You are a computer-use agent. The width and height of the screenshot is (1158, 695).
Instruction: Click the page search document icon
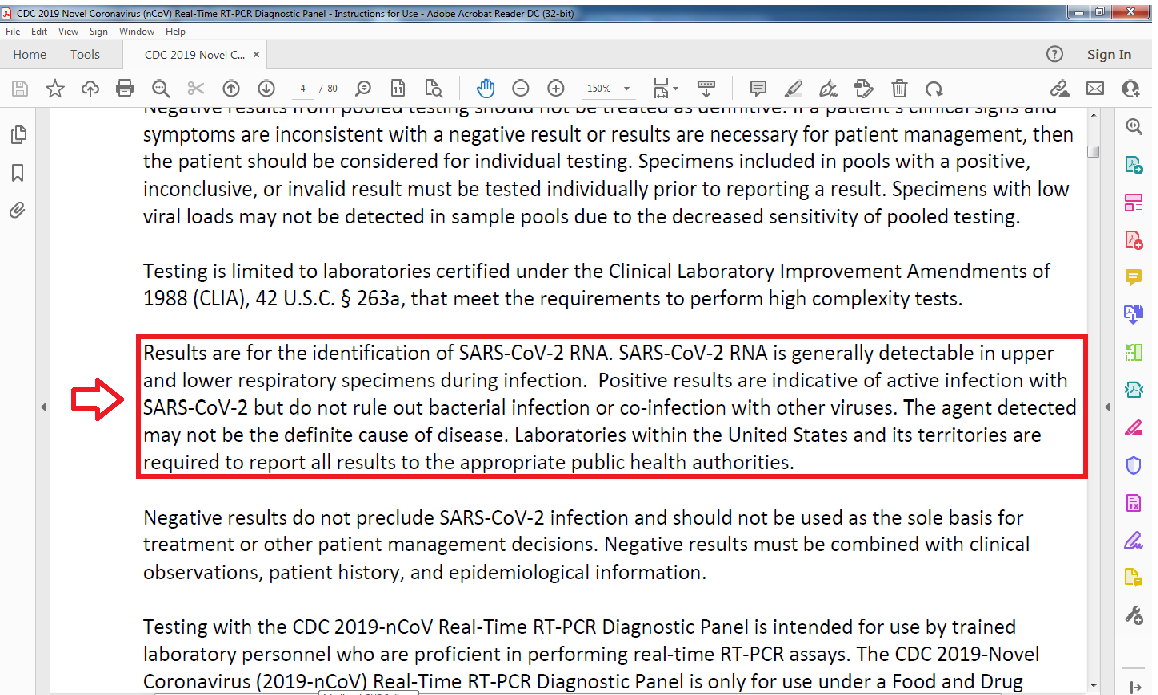[x=434, y=89]
